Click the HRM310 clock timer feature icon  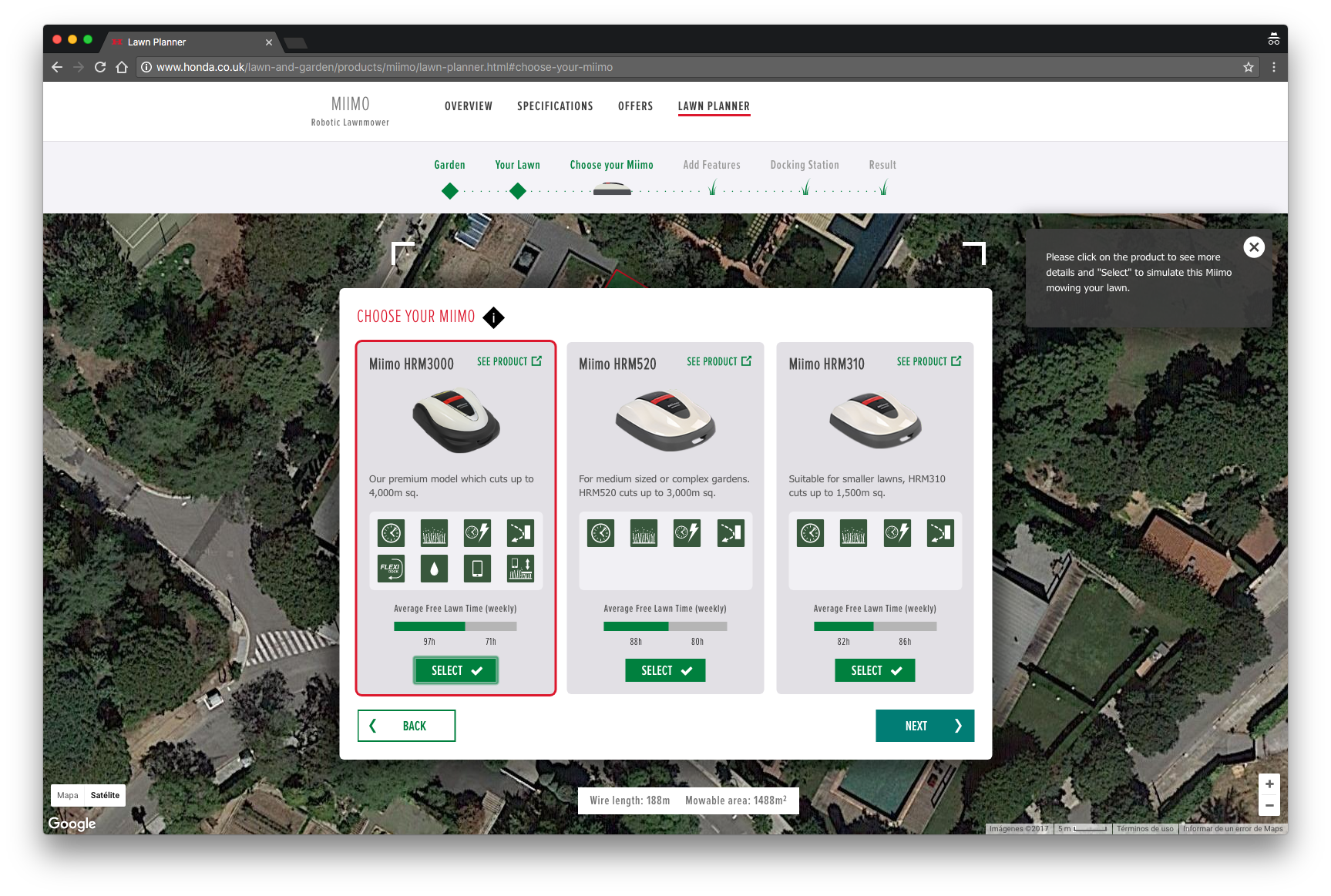[811, 533]
